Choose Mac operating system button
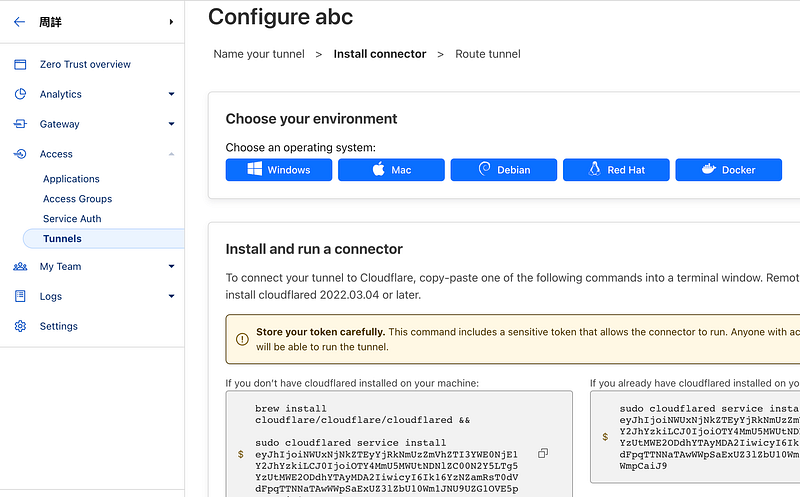The height and width of the screenshot is (497, 800). click(x=391, y=170)
